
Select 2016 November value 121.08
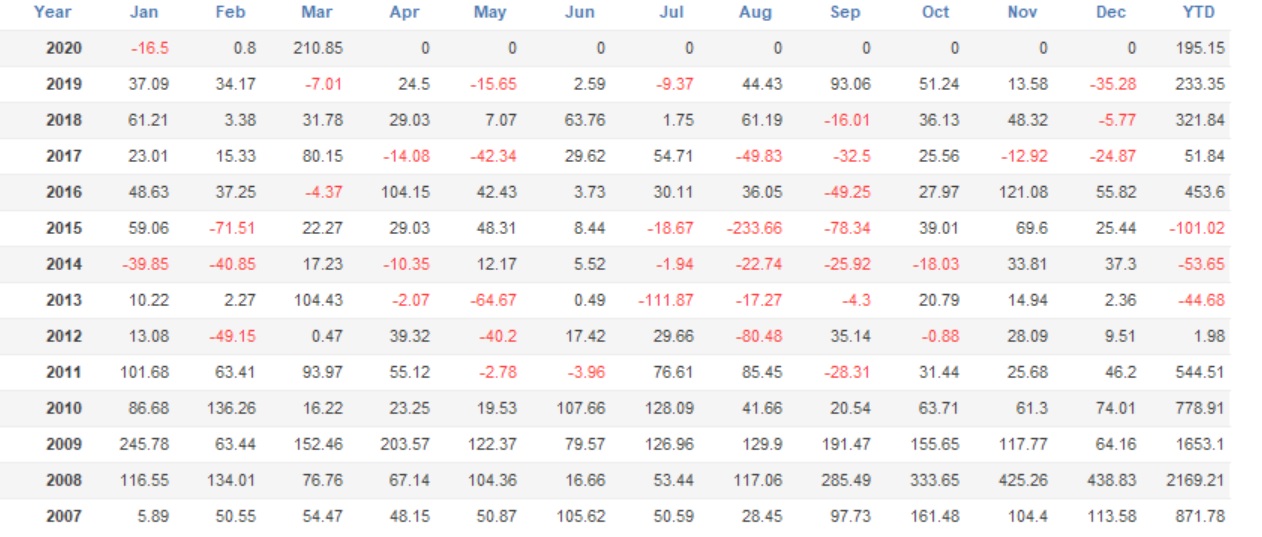(1023, 192)
